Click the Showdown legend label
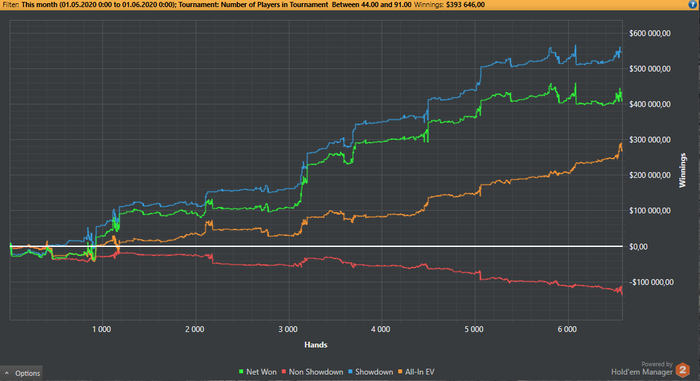 coord(374,372)
